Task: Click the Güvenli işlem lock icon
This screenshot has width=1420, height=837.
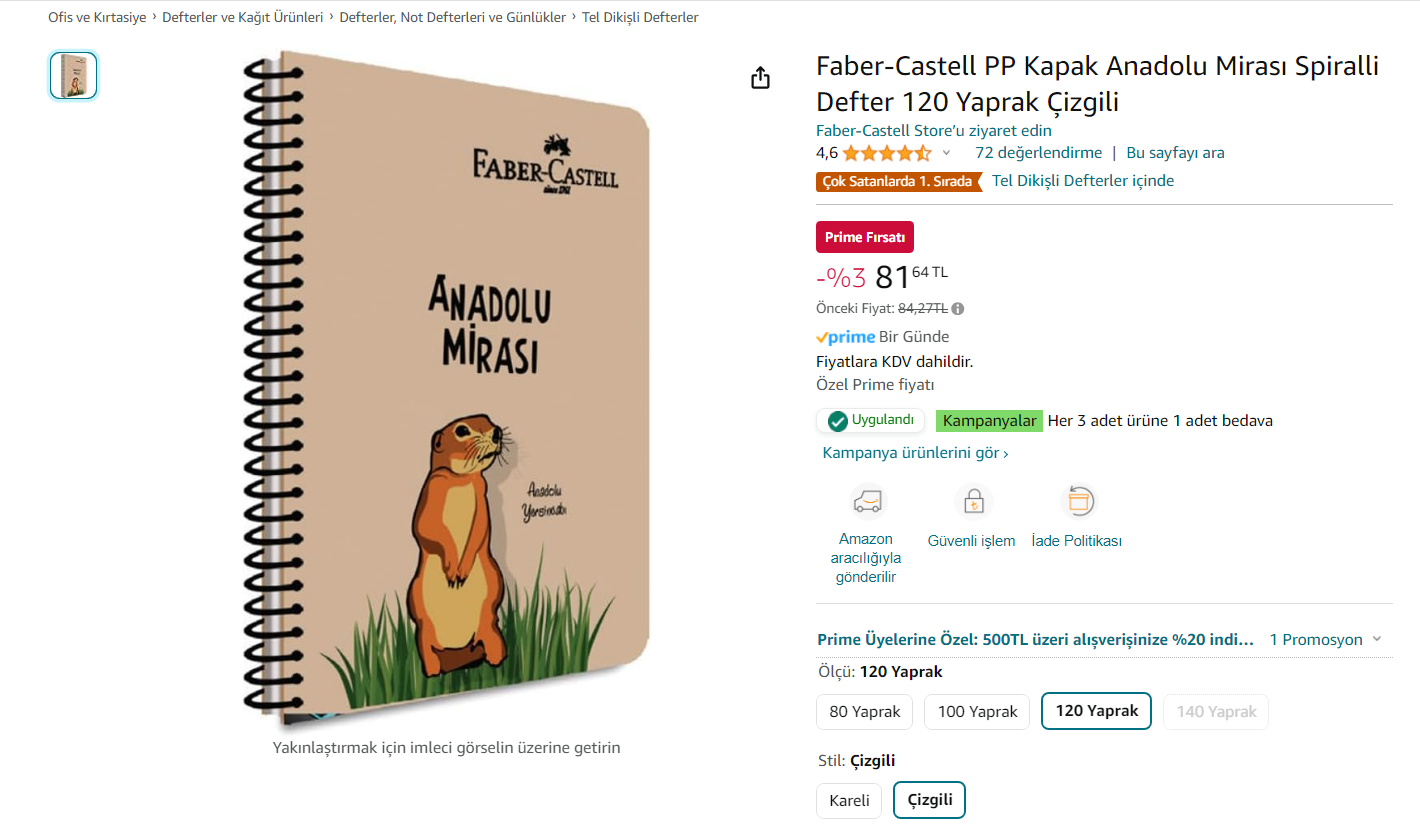Action: tap(972, 502)
